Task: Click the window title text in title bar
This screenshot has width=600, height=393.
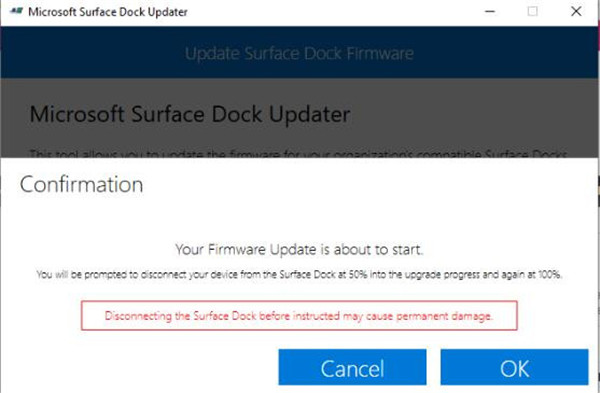Action: [x=108, y=12]
